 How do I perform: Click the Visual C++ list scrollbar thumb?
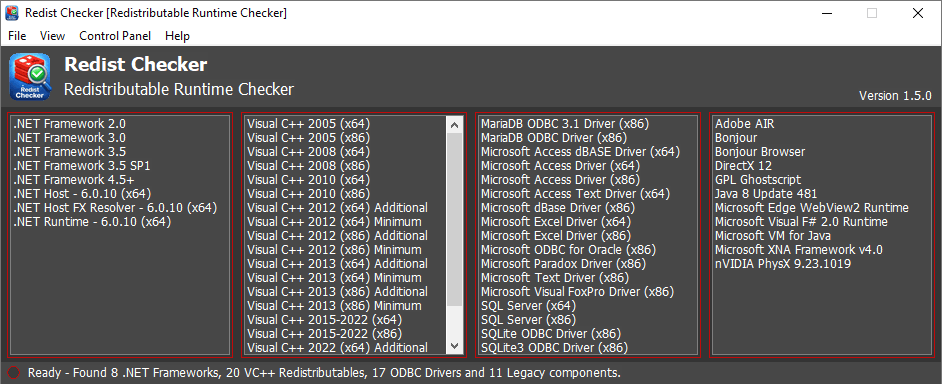[x=454, y=220]
